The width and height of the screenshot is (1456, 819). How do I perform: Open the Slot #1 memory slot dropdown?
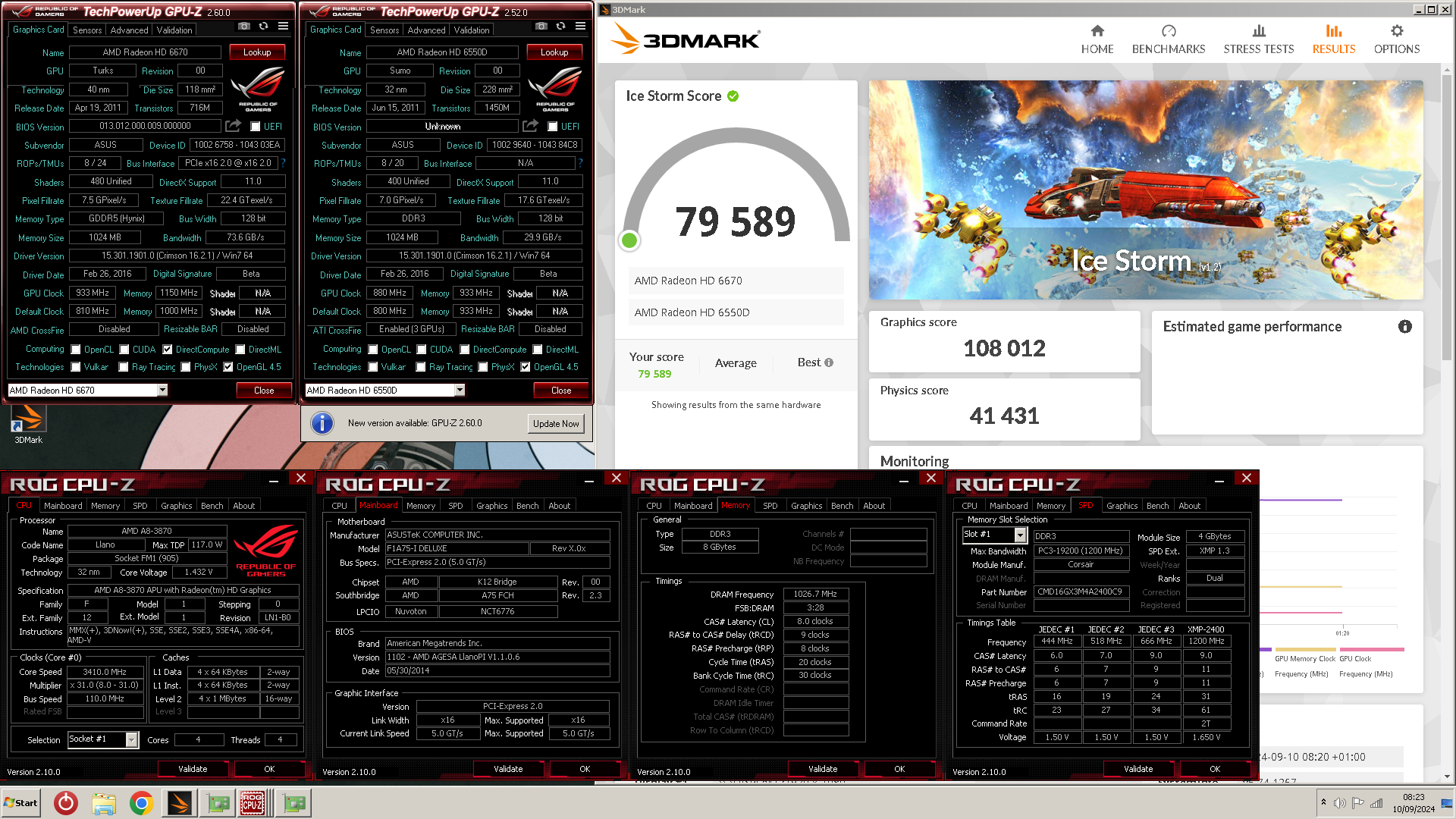pyautogui.click(x=1021, y=535)
